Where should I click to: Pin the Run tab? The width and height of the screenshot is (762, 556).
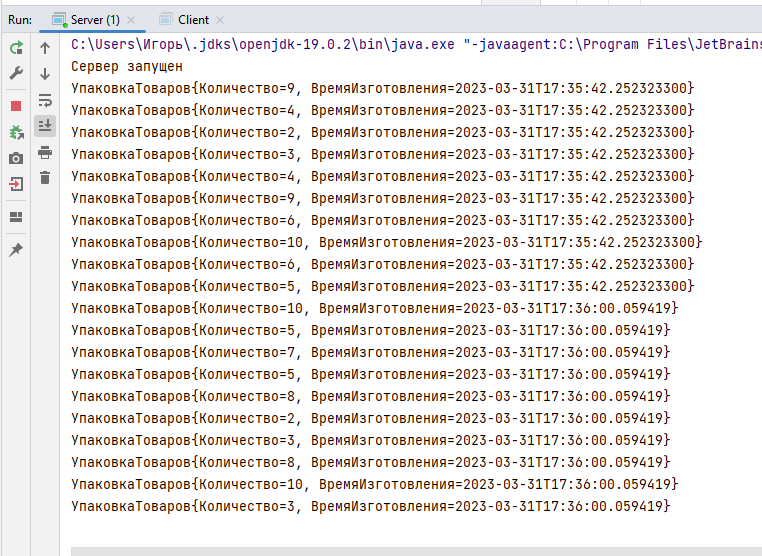pyautogui.click(x=16, y=250)
